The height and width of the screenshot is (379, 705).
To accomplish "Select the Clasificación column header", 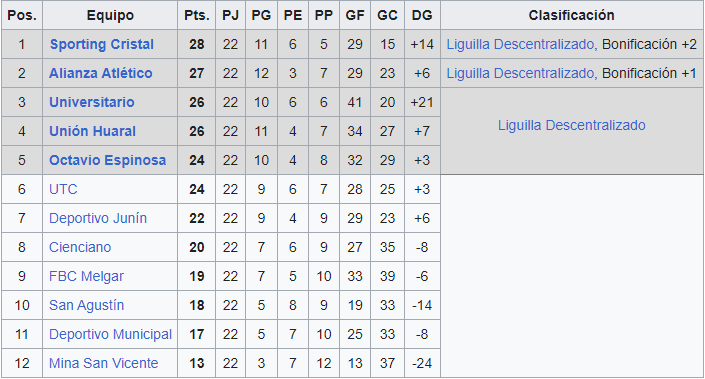I will (571, 15).
